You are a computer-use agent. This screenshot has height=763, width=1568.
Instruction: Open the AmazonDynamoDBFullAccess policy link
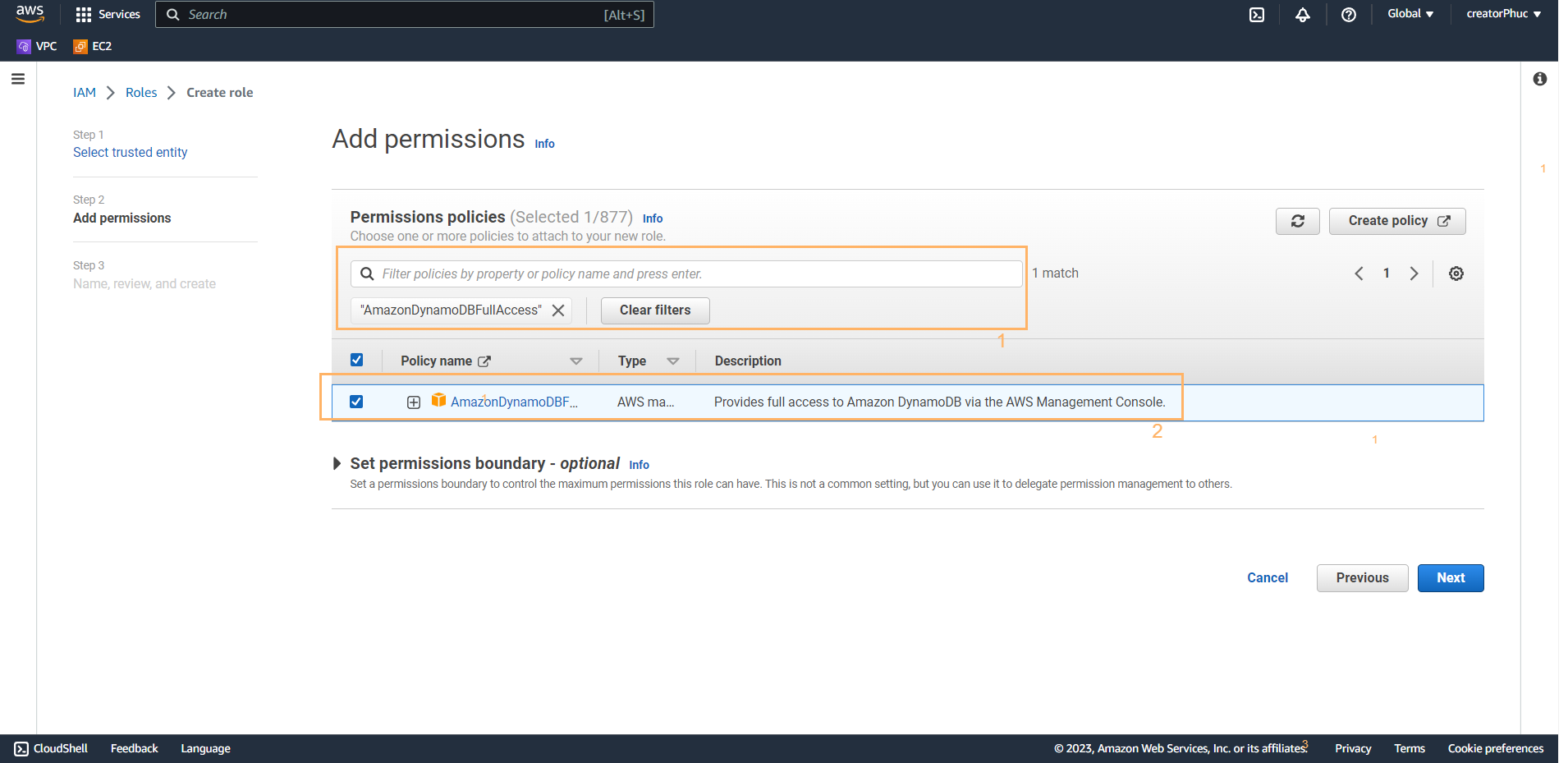pos(514,402)
